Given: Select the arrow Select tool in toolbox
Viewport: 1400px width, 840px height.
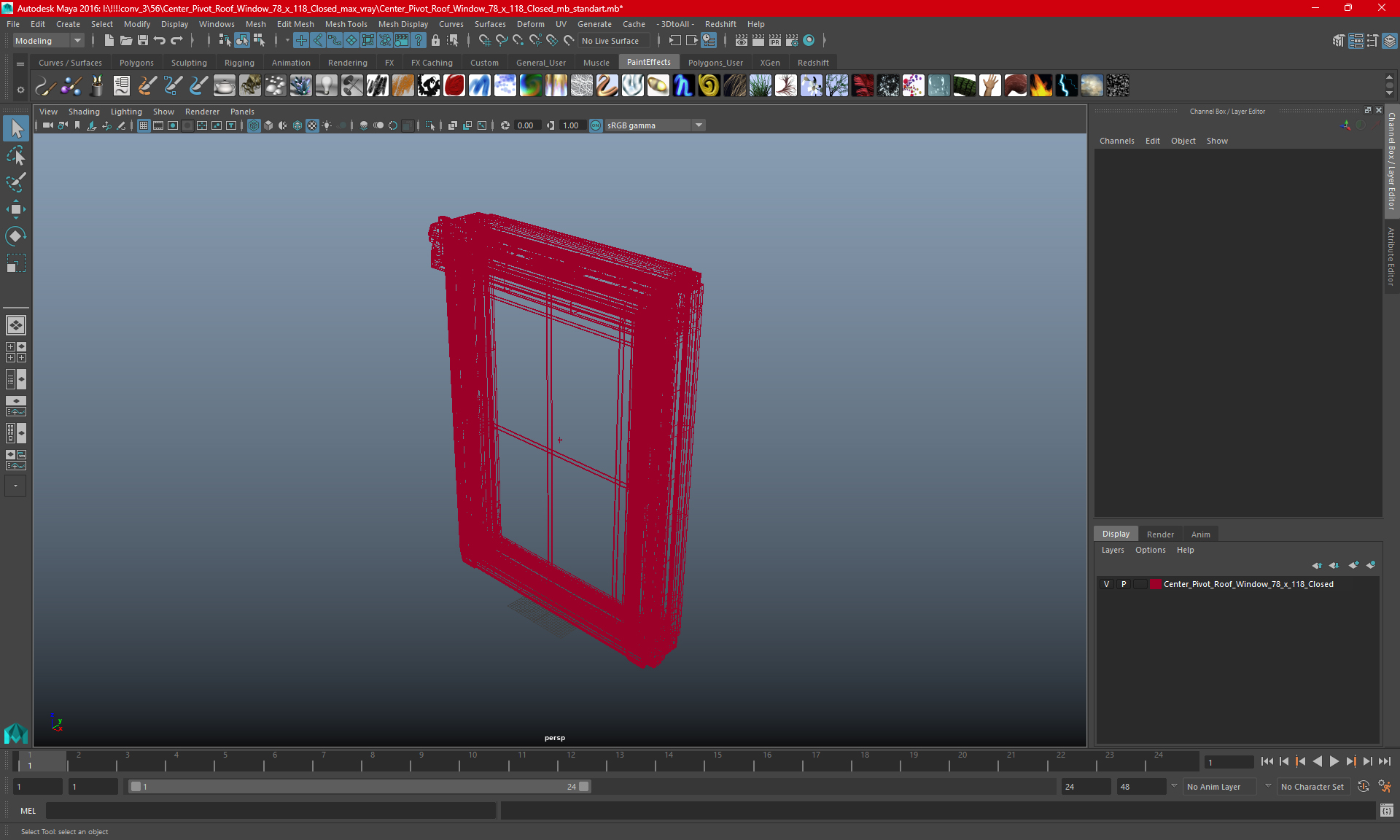Looking at the screenshot, I should pyautogui.click(x=16, y=129).
